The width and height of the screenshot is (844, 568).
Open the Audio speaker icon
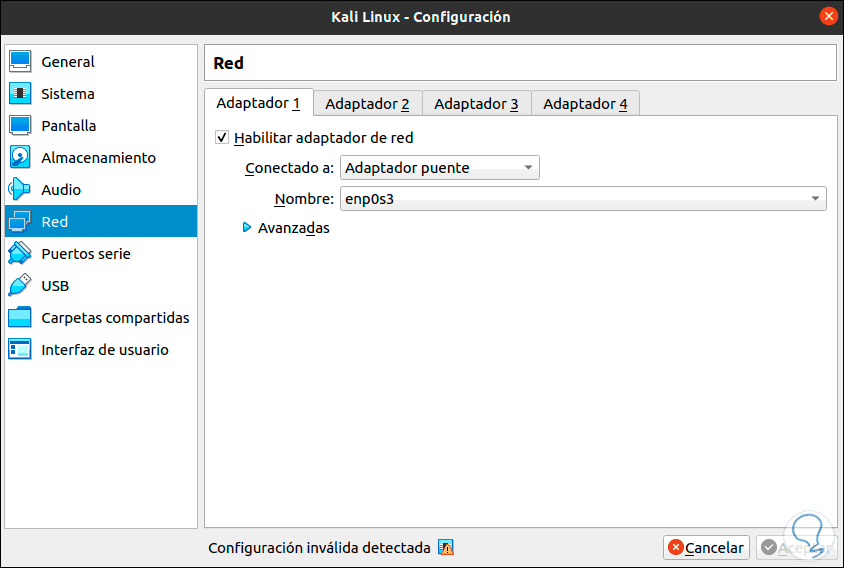tap(20, 190)
